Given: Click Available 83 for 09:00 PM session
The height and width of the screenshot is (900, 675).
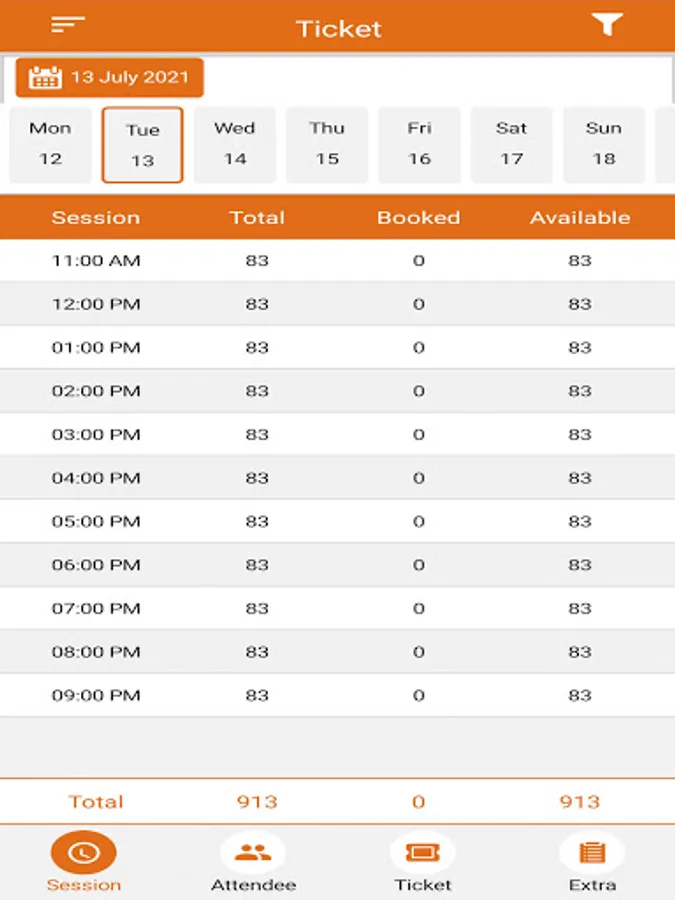Looking at the screenshot, I should click(x=580, y=695).
